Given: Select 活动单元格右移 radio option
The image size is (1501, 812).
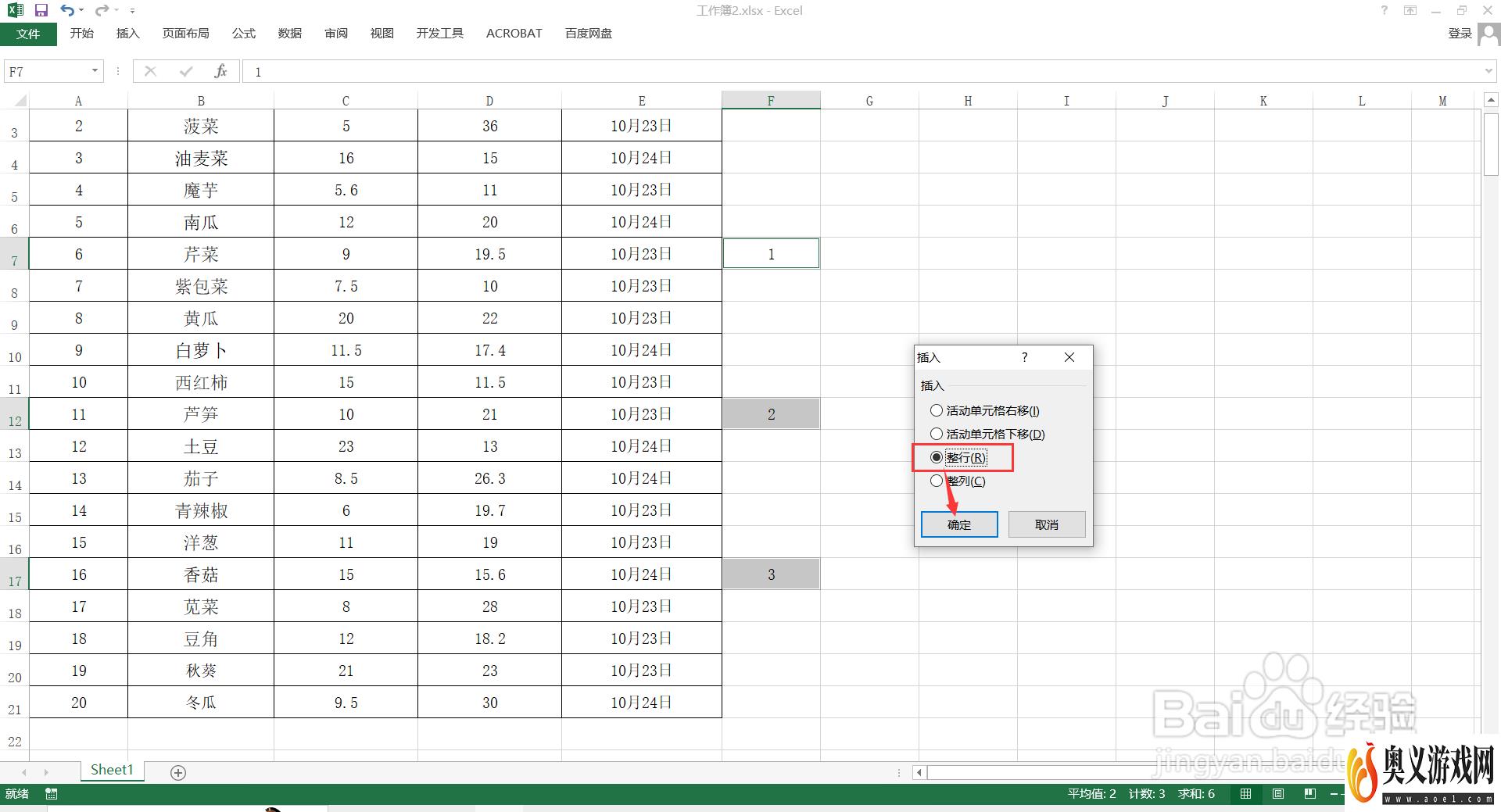Looking at the screenshot, I should (984, 410).
